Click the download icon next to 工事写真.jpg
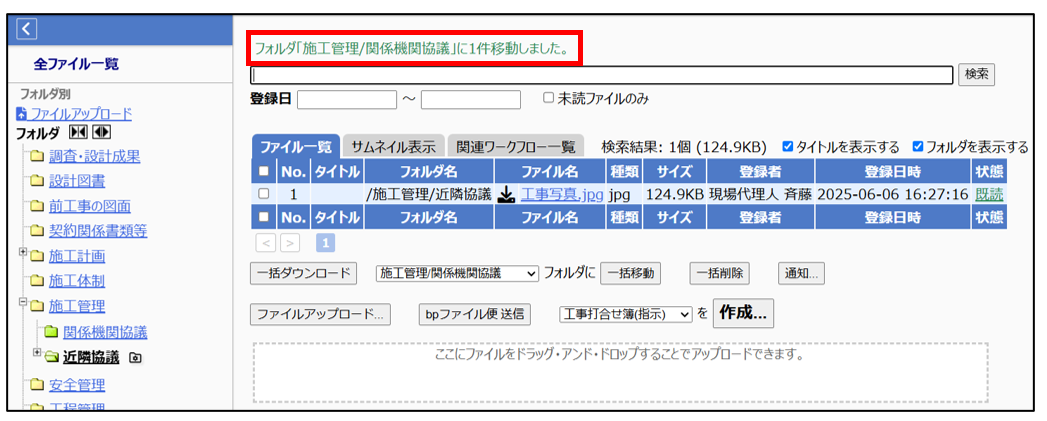Viewport: 1047px width, 421px height. [507, 194]
